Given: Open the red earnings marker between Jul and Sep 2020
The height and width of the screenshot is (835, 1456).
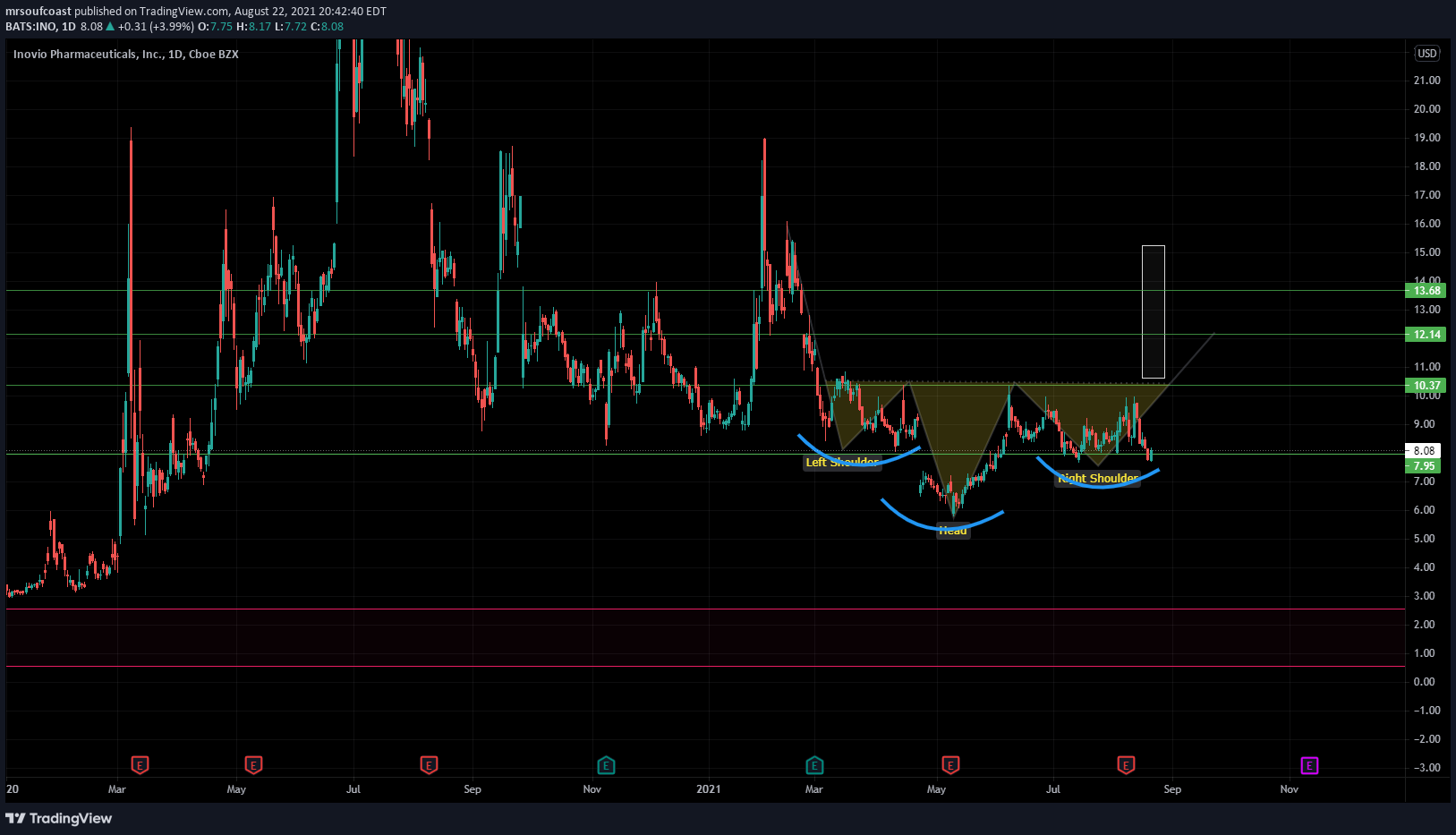Looking at the screenshot, I should (429, 765).
